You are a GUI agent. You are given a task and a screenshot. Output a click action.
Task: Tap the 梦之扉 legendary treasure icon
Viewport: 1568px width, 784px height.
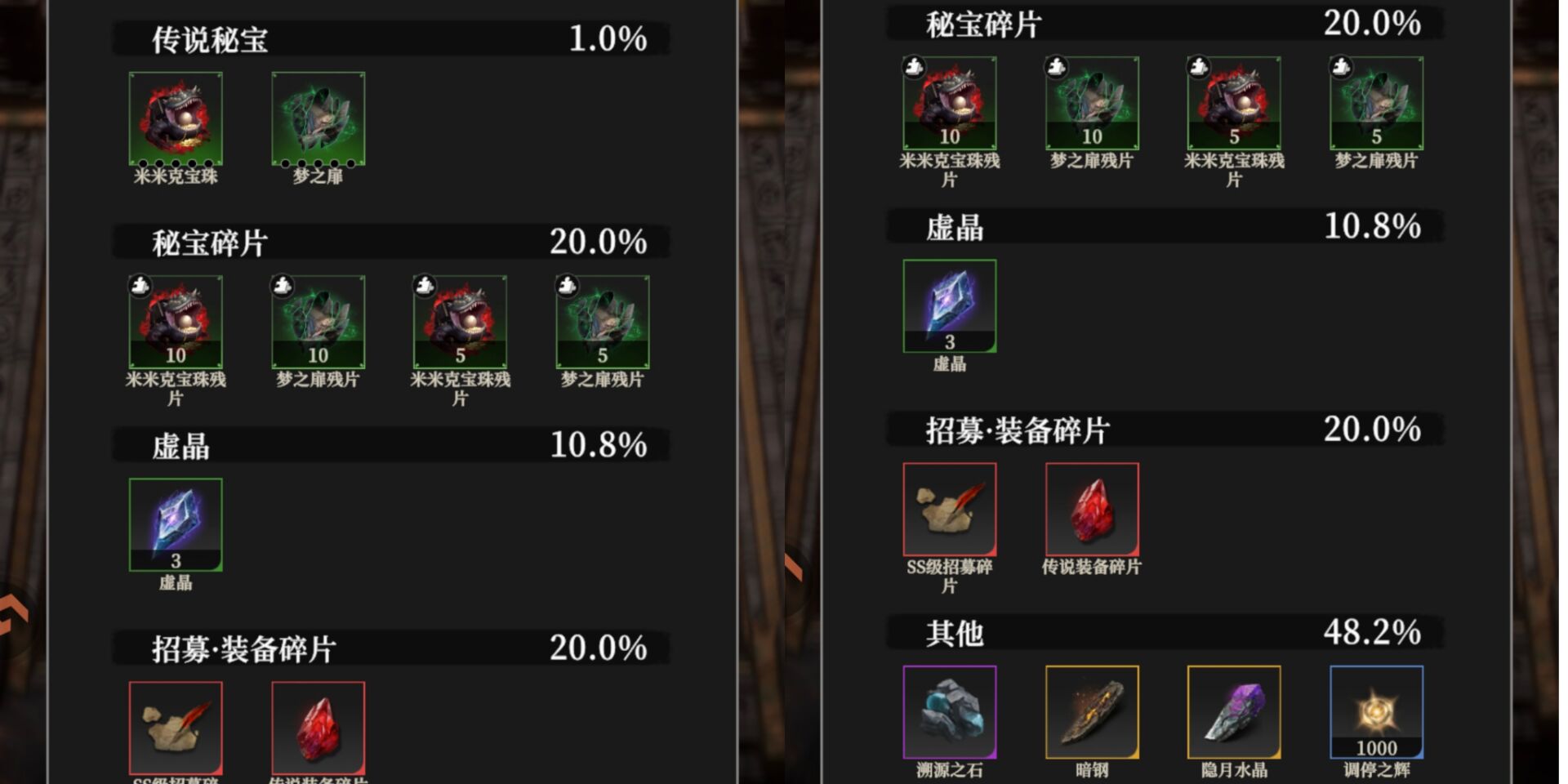pos(318,118)
